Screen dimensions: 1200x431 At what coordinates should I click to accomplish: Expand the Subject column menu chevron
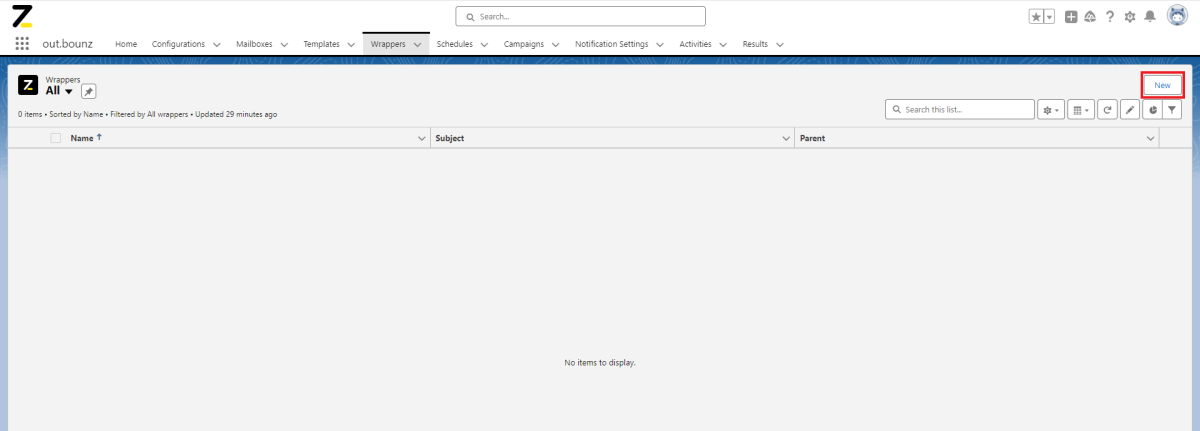(x=786, y=138)
